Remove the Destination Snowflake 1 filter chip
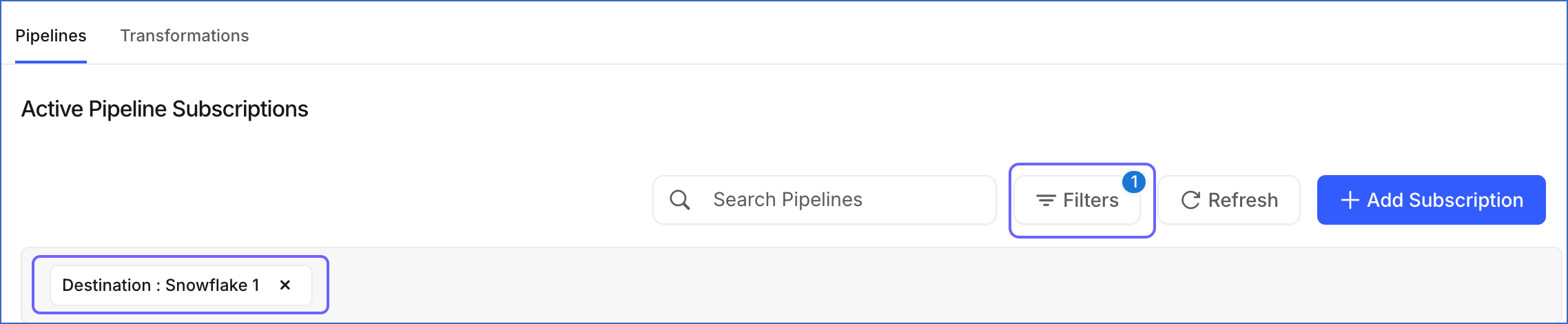 pyautogui.click(x=285, y=285)
